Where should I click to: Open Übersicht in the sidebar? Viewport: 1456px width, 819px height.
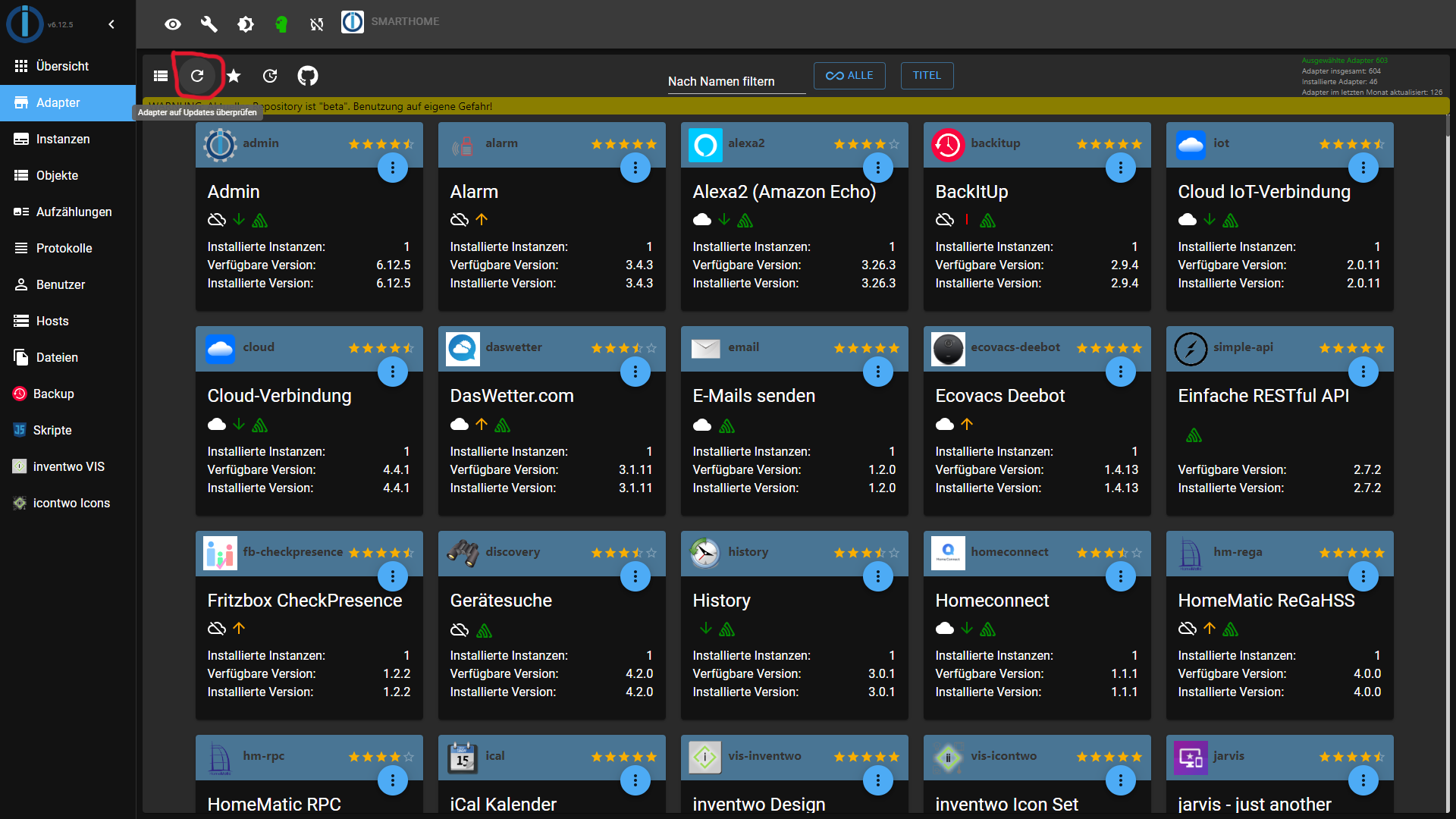tap(68, 66)
